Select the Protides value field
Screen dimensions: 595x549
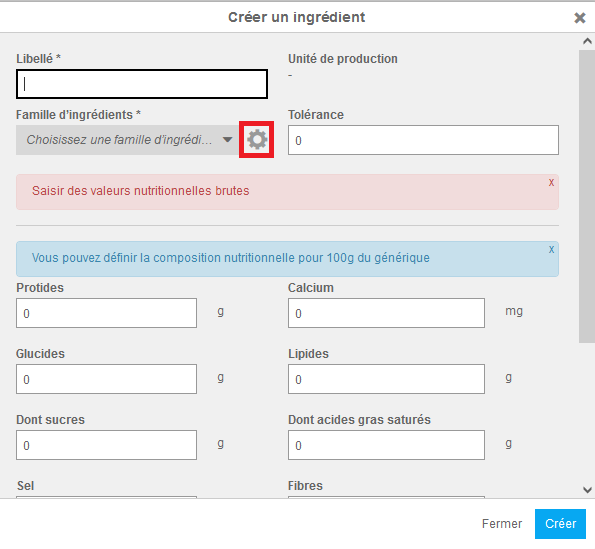pyautogui.click(x=106, y=313)
